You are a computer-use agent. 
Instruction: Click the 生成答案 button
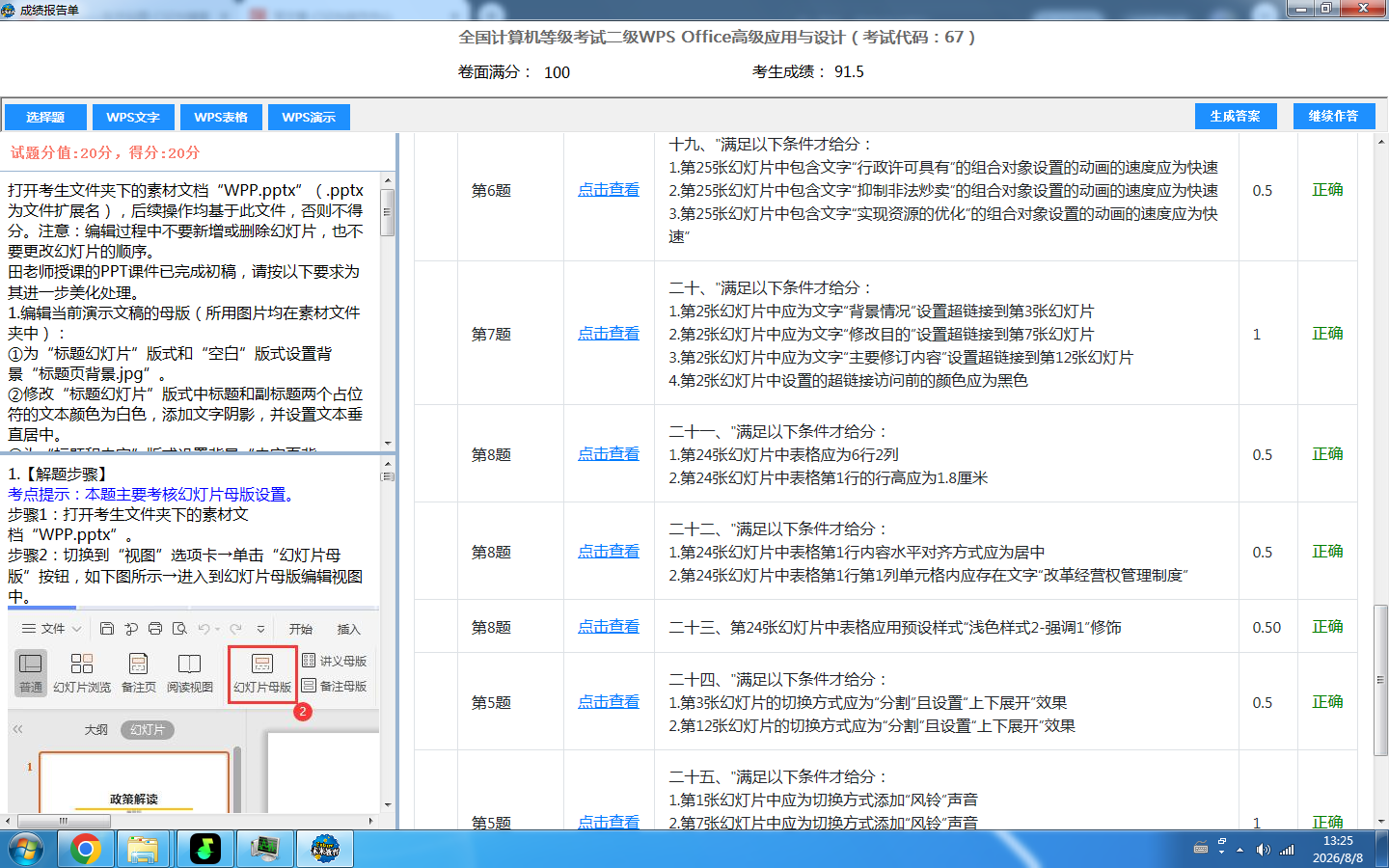(1235, 116)
